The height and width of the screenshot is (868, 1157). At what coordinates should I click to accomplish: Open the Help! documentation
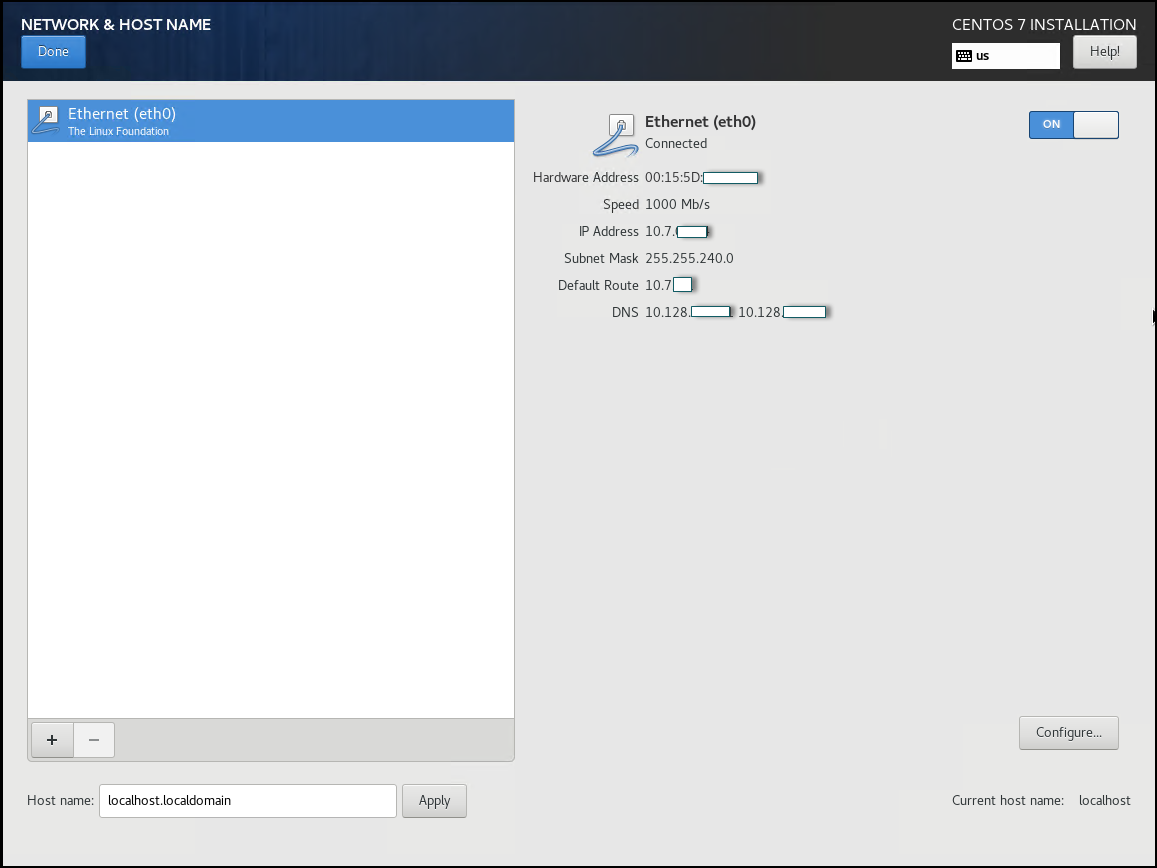pyautogui.click(x=1104, y=52)
